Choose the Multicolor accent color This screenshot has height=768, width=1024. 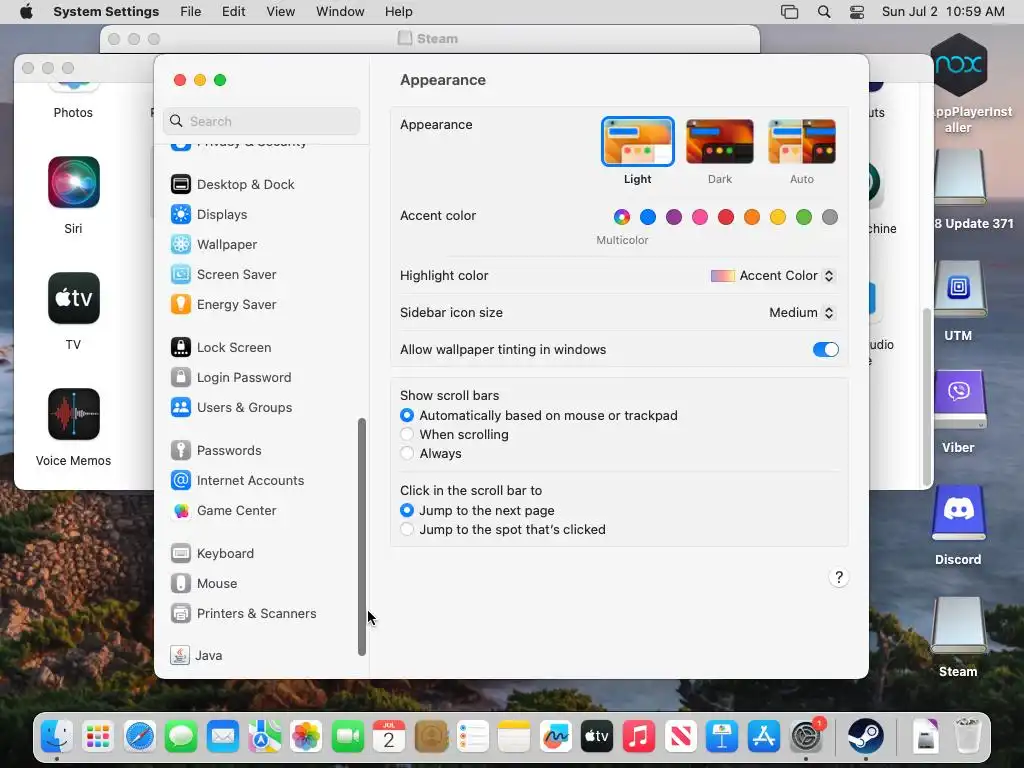[x=622, y=217]
